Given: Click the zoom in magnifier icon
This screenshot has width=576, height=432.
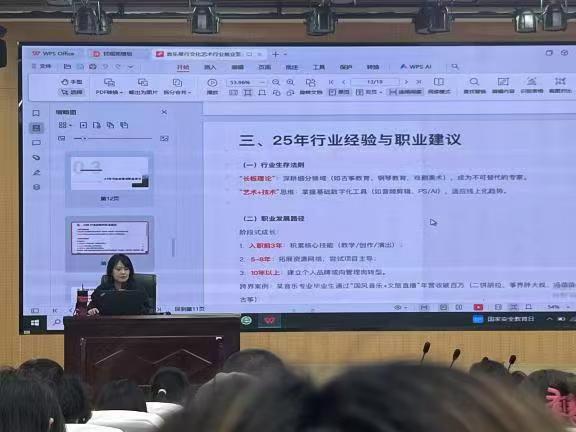Looking at the screenshot, I should [290, 82].
